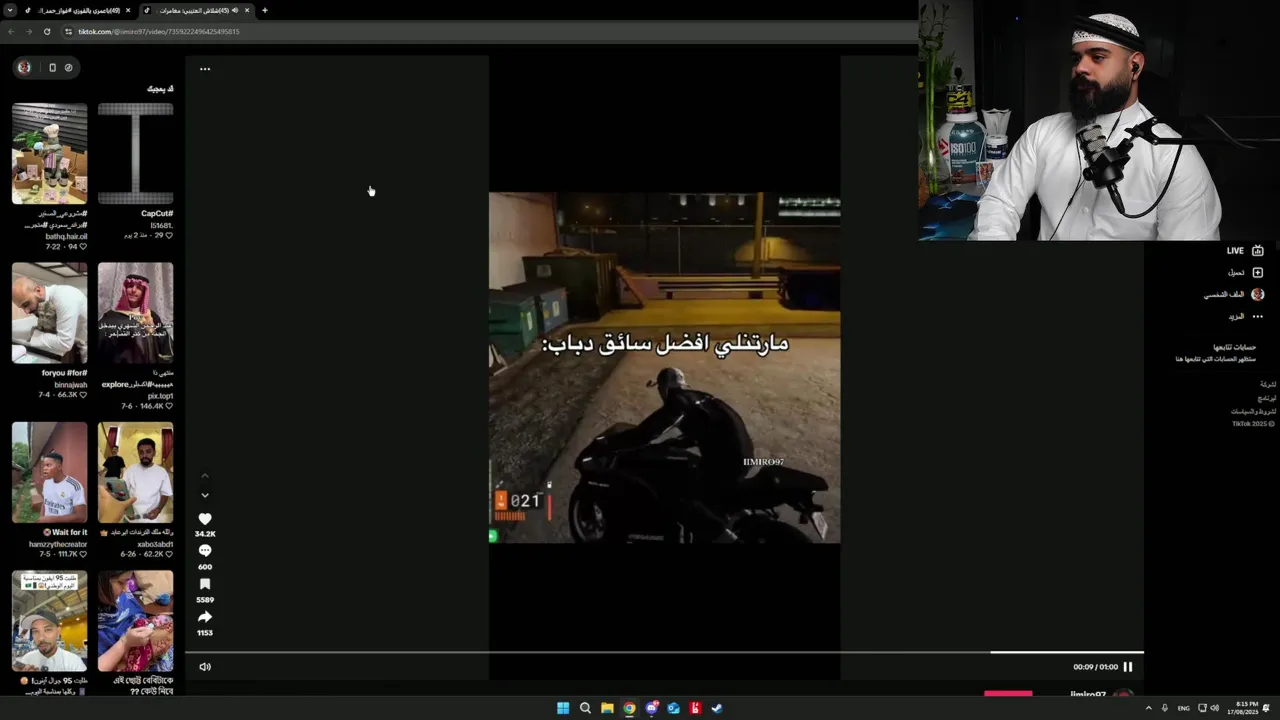
Task: Open the tray volume control
Action: point(1215,708)
